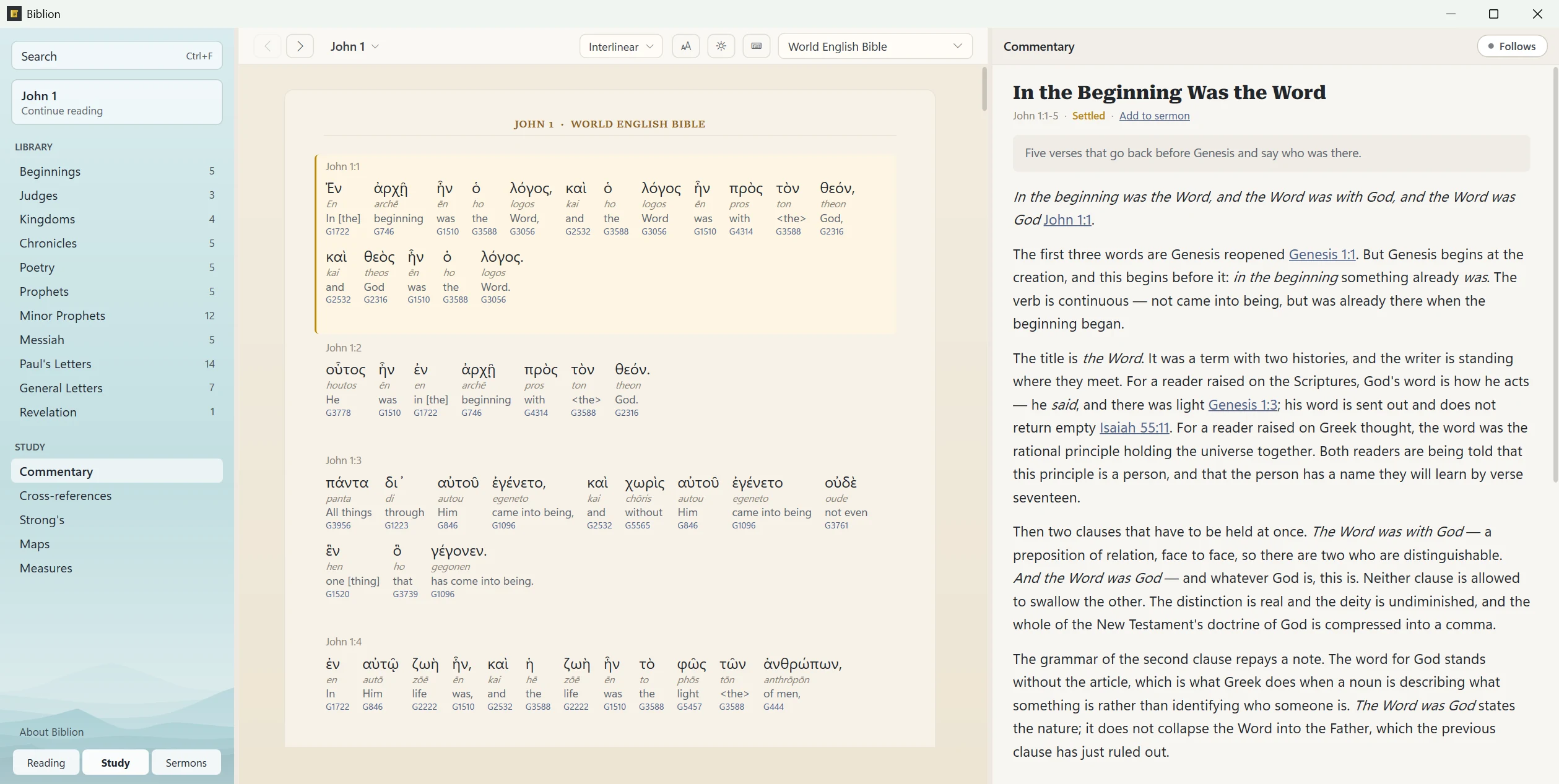The image size is (1559, 784).
Task: Open Maps study item
Action: point(117,543)
